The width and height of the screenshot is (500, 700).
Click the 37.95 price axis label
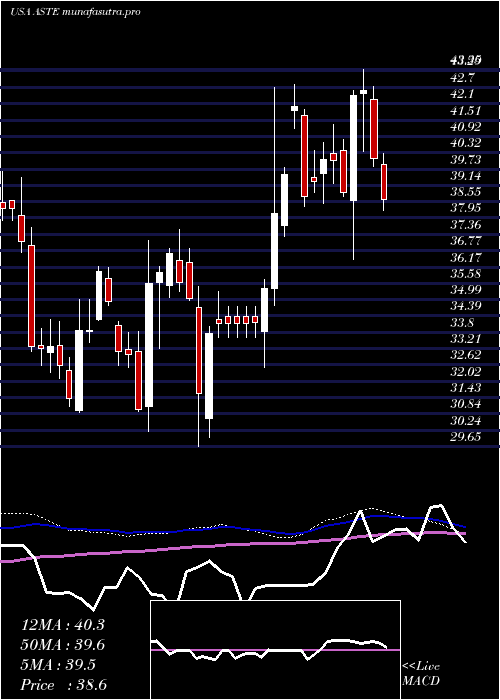point(464,208)
